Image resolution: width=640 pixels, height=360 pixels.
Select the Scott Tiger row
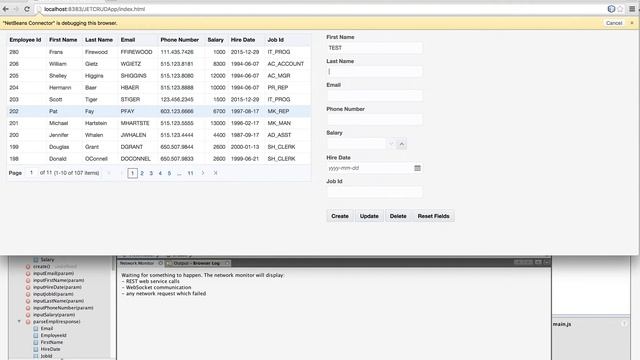point(159,99)
